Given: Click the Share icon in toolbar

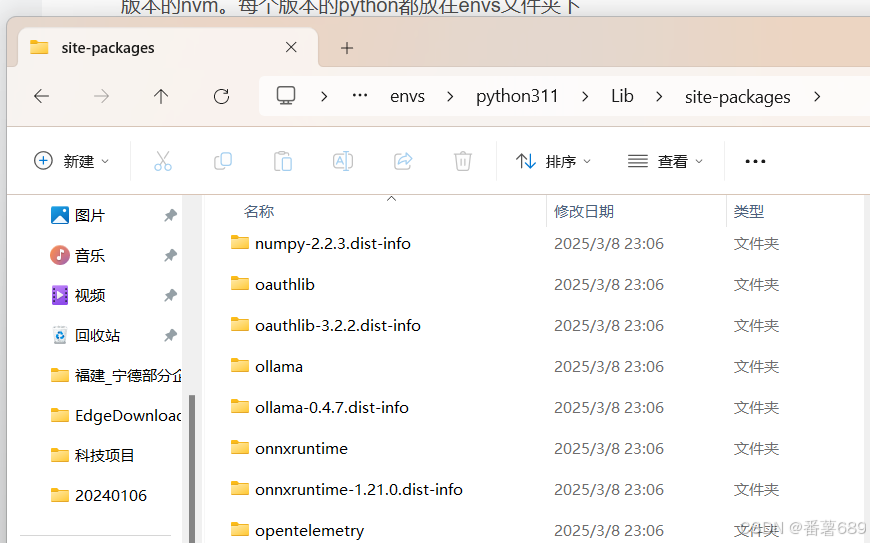Looking at the screenshot, I should pos(403,161).
